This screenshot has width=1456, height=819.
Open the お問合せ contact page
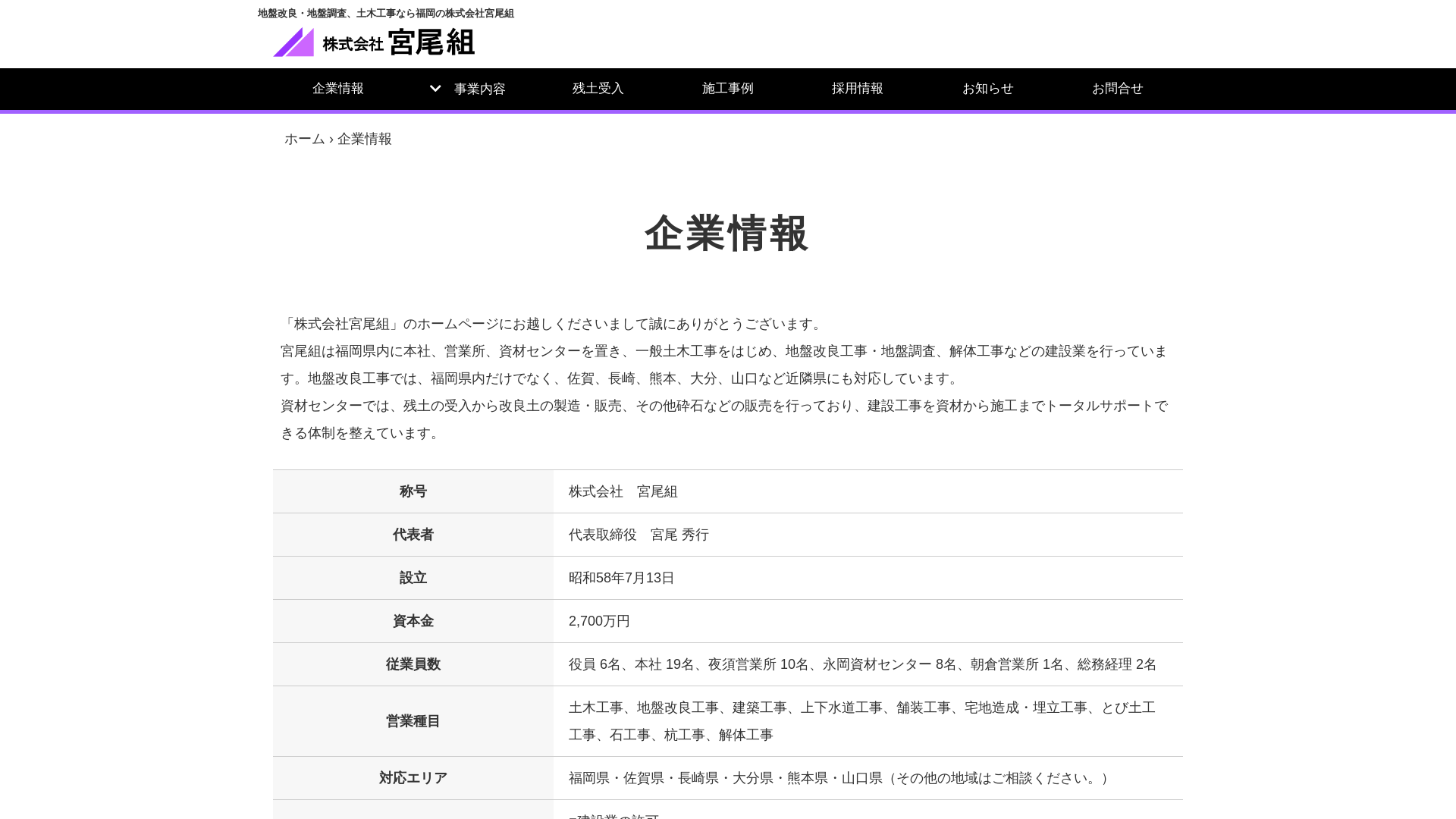[1117, 89]
